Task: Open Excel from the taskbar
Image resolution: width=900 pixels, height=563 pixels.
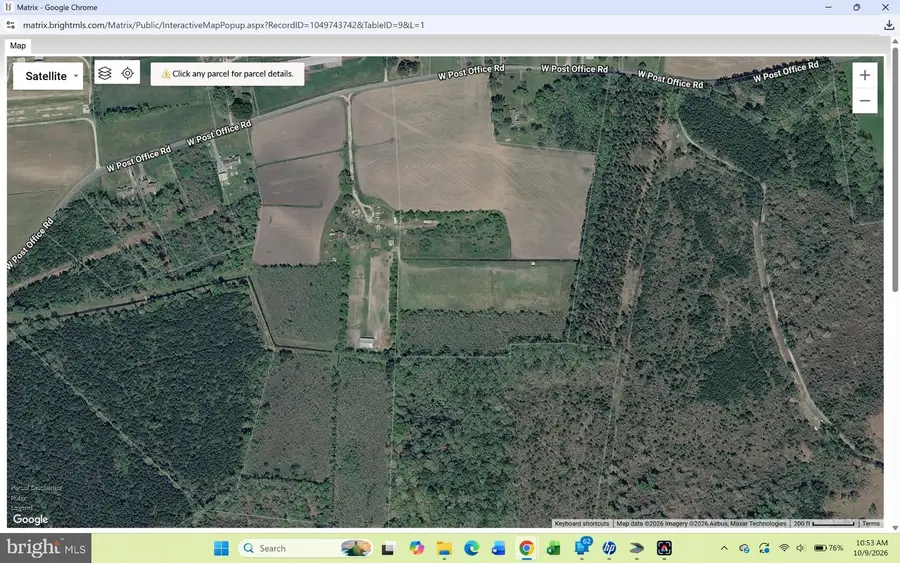Action: pos(553,548)
